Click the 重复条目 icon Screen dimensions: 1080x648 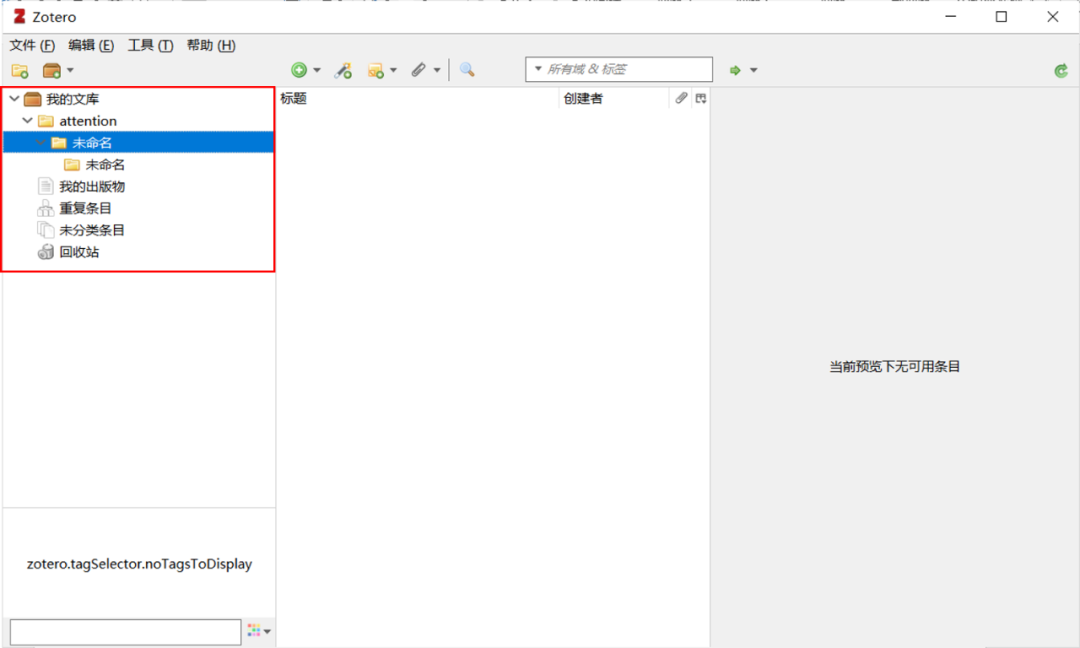pos(45,208)
